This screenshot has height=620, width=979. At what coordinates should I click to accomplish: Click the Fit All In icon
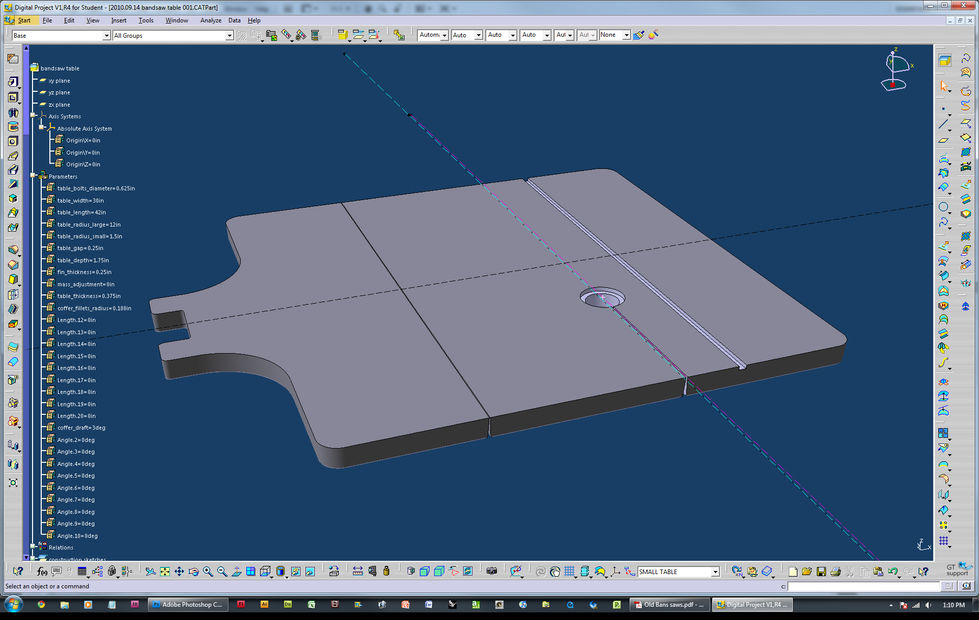[x=164, y=572]
